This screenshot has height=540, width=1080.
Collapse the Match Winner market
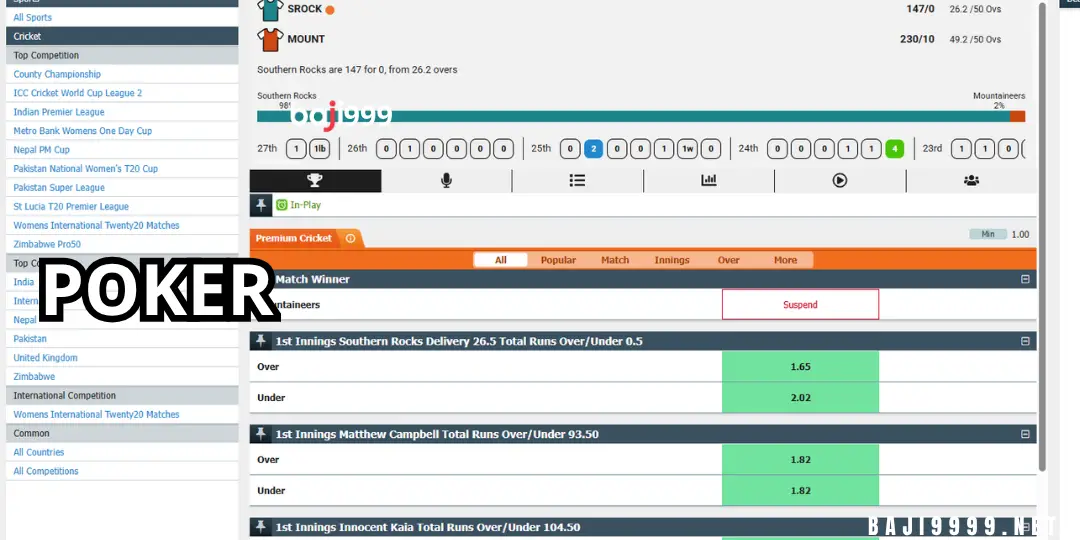coord(1025,279)
